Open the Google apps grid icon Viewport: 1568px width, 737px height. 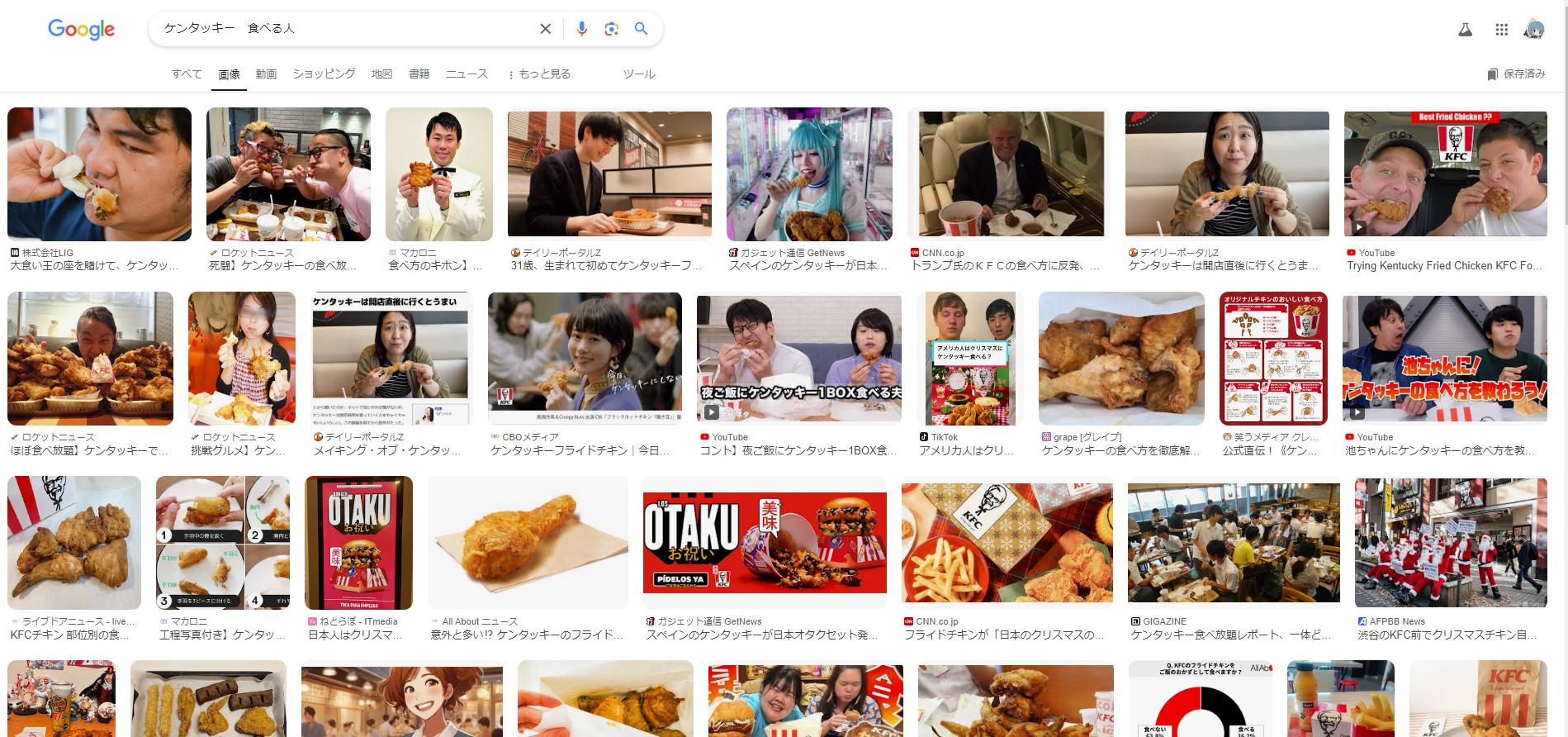[1501, 30]
